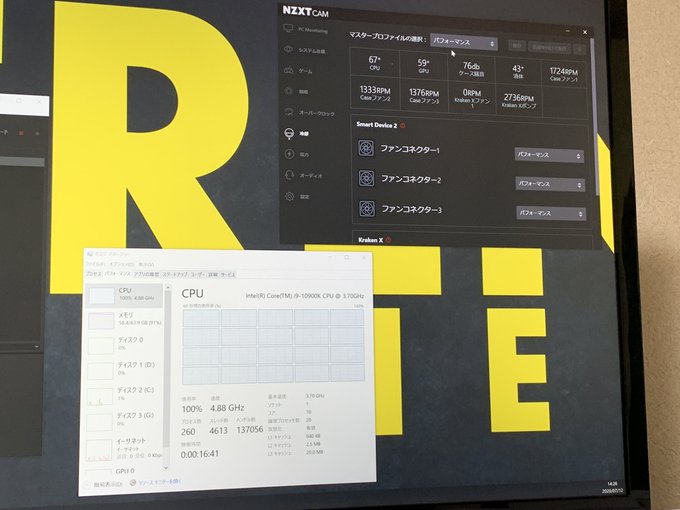This screenshot has width=680, height=510.
Task: Select ディスク 1 (D:) in performance list
Action: [124, 370]
